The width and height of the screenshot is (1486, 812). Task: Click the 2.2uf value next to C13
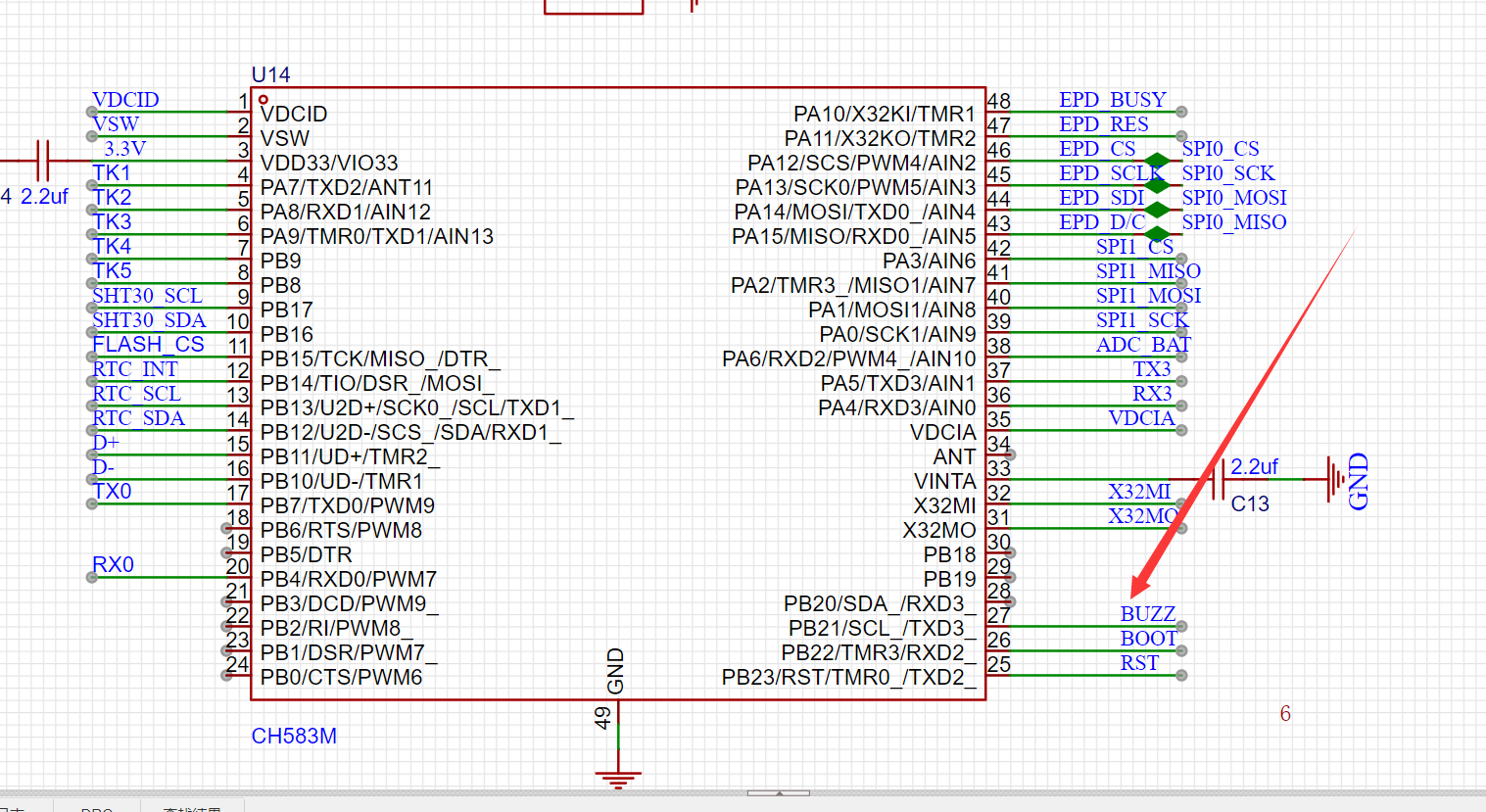tap(1254, 466)
